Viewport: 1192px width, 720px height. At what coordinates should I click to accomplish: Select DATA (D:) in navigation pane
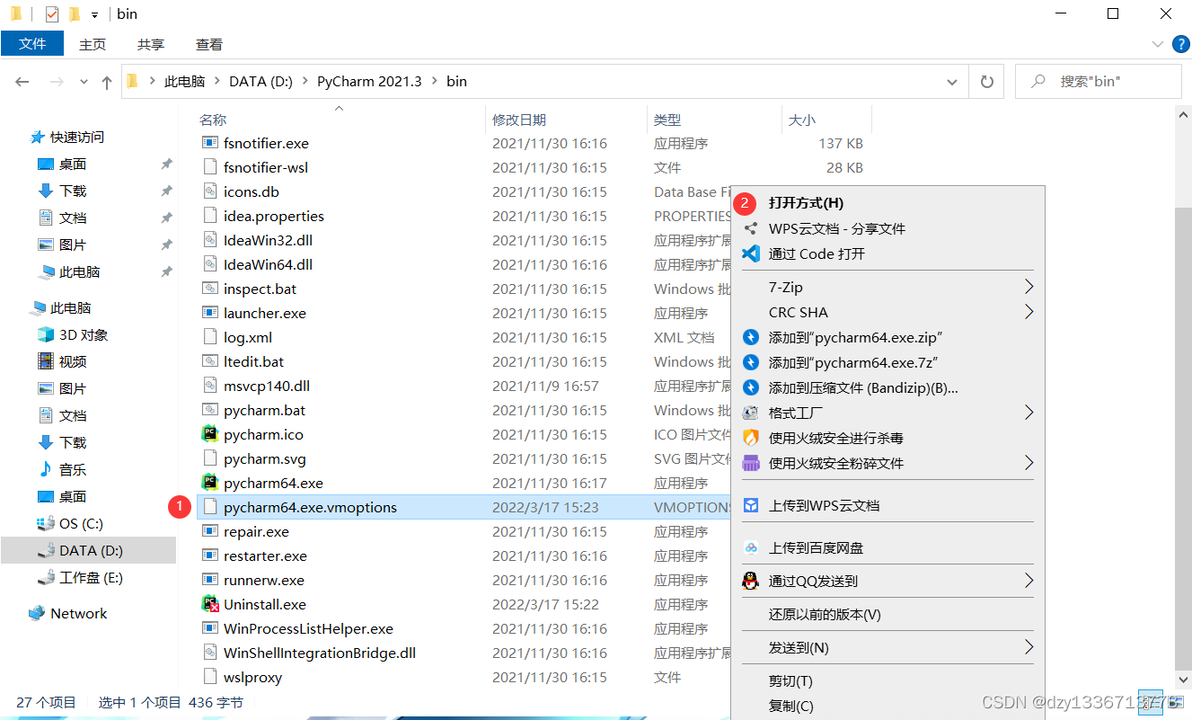tap(88, 550)
